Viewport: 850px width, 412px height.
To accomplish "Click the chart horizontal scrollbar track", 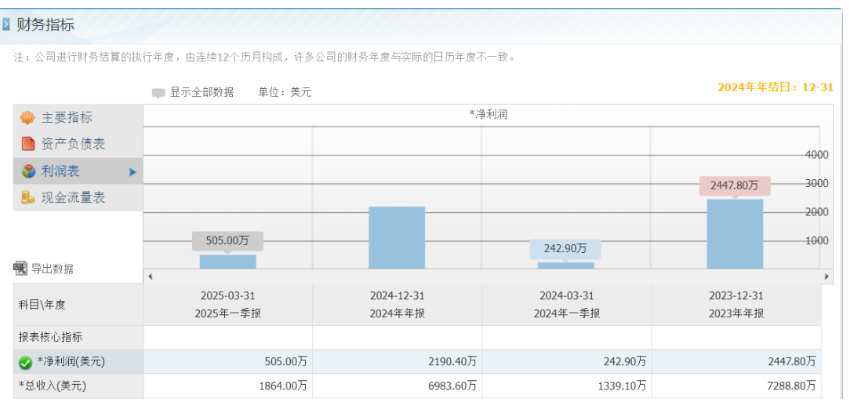I will (488, 276).
